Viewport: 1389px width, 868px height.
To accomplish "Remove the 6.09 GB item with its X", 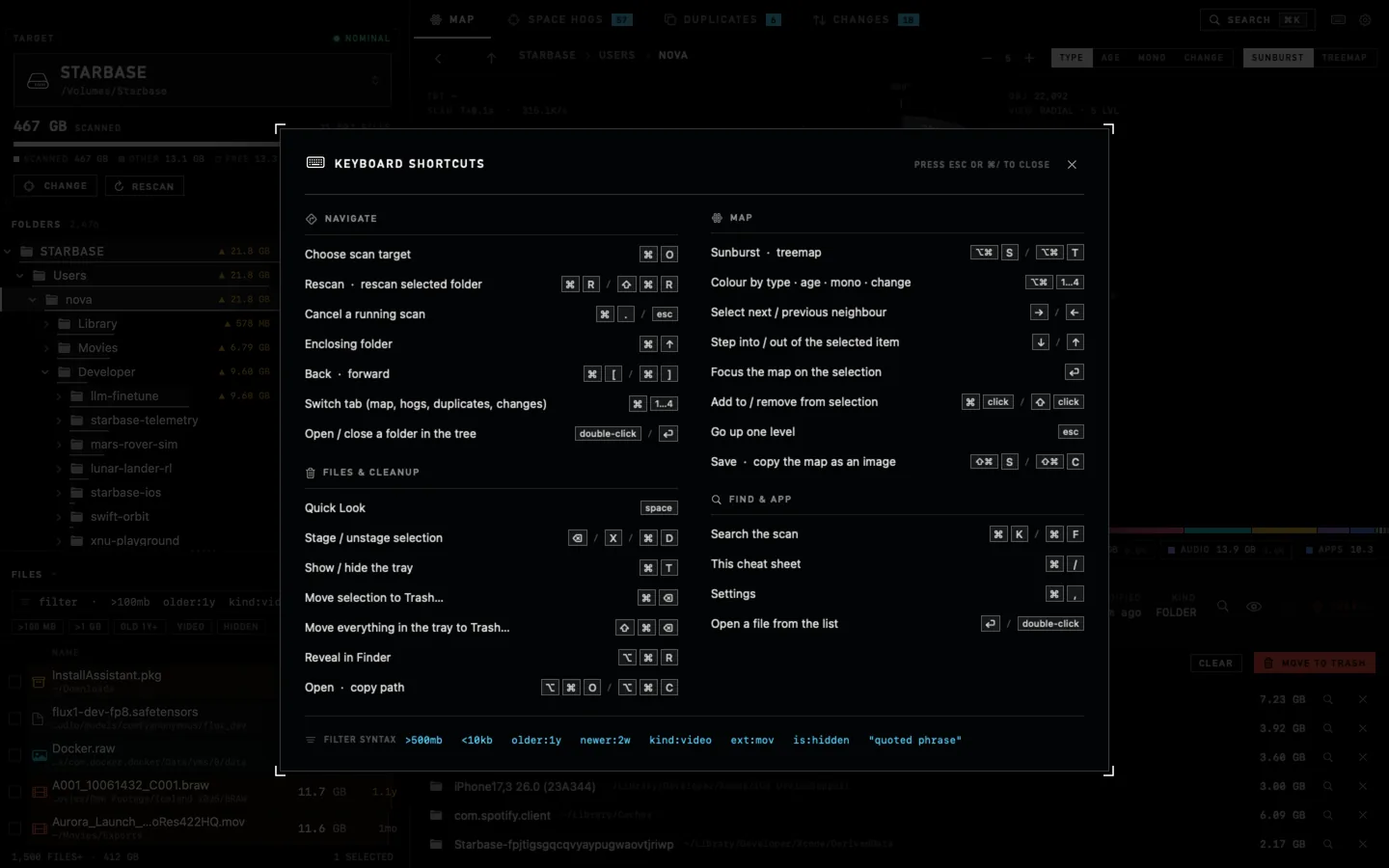I will point(1363,815).
